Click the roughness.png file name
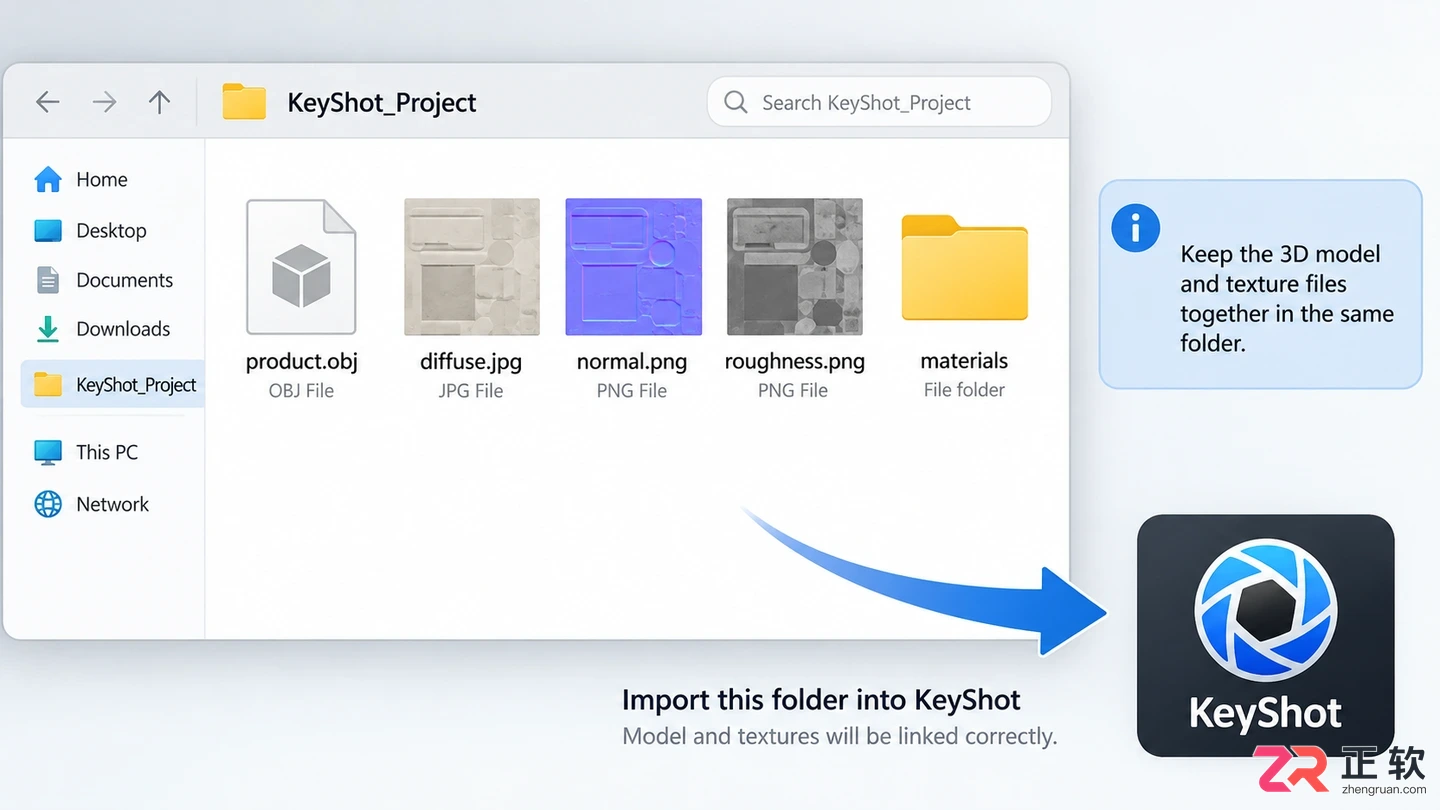This screenshot has width=1440, height=810. coord(795,361)
